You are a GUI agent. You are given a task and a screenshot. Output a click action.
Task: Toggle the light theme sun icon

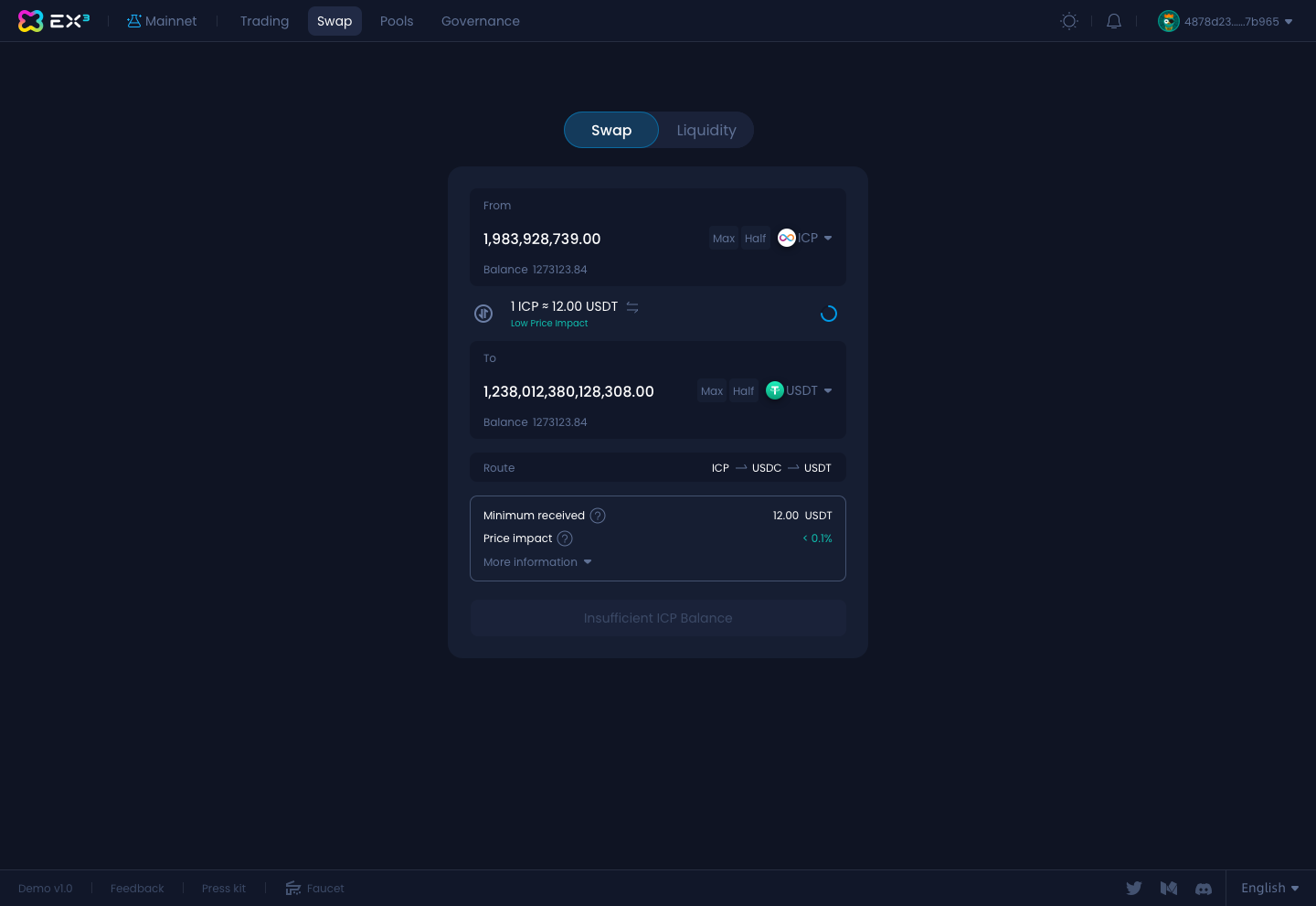pos(1069,21)
